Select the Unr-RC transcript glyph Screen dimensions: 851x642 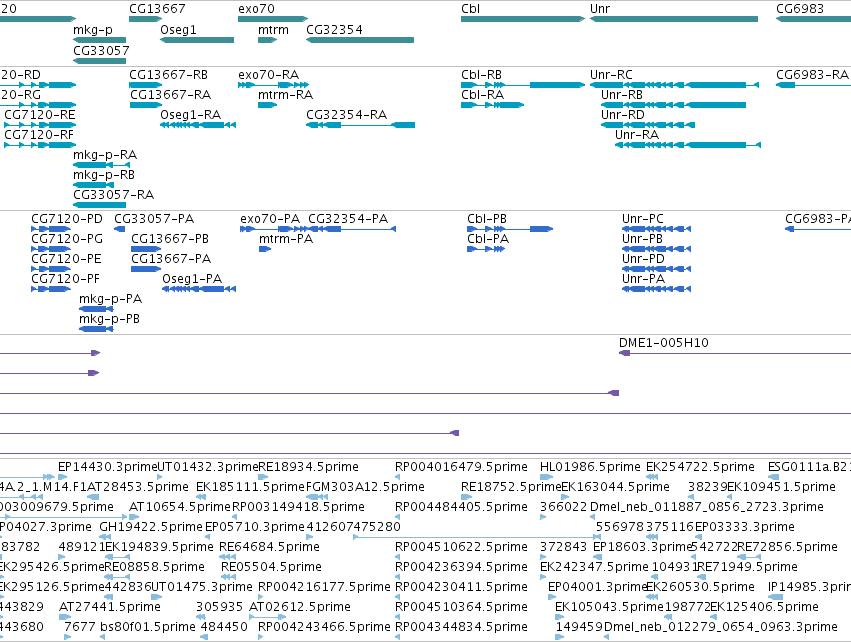tap(675, 85)
